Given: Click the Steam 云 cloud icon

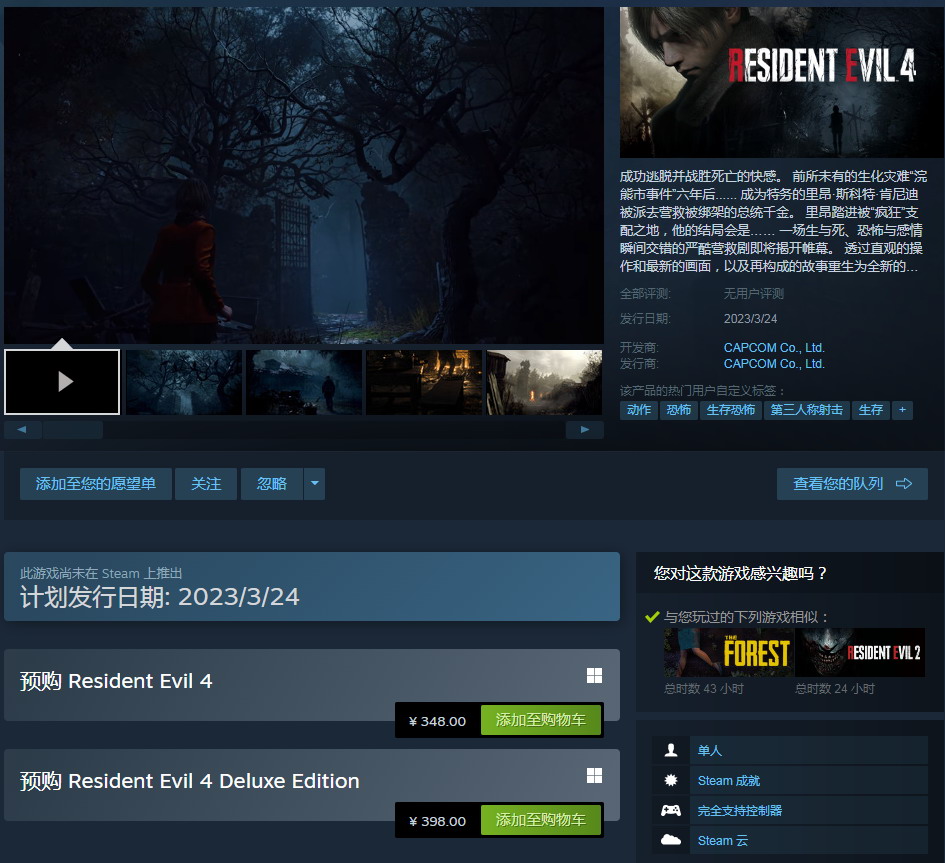Looking at the screenshot, I should pyautogui.click(x=671, y=840).
